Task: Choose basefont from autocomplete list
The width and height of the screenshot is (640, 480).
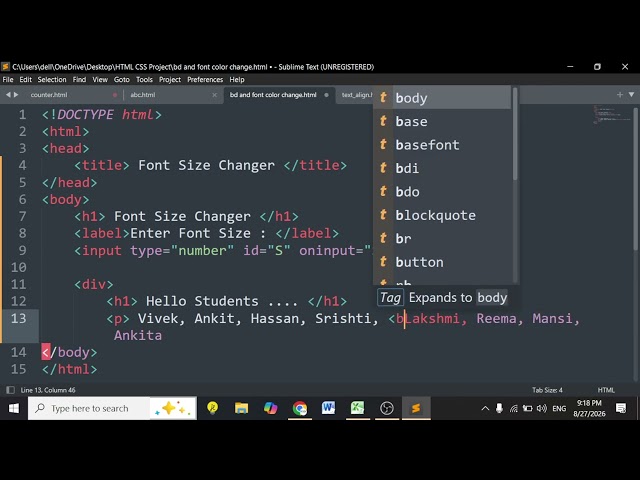Action: click(442, 144)
